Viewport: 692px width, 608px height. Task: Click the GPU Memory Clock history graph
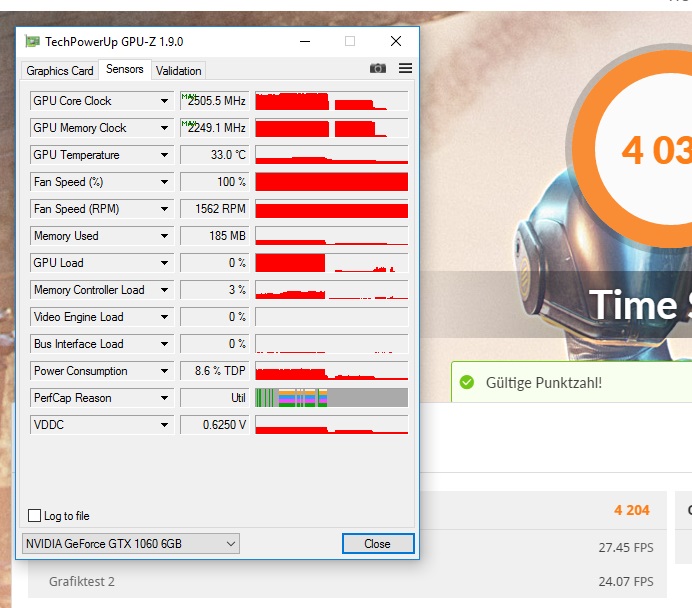point(331,128)
